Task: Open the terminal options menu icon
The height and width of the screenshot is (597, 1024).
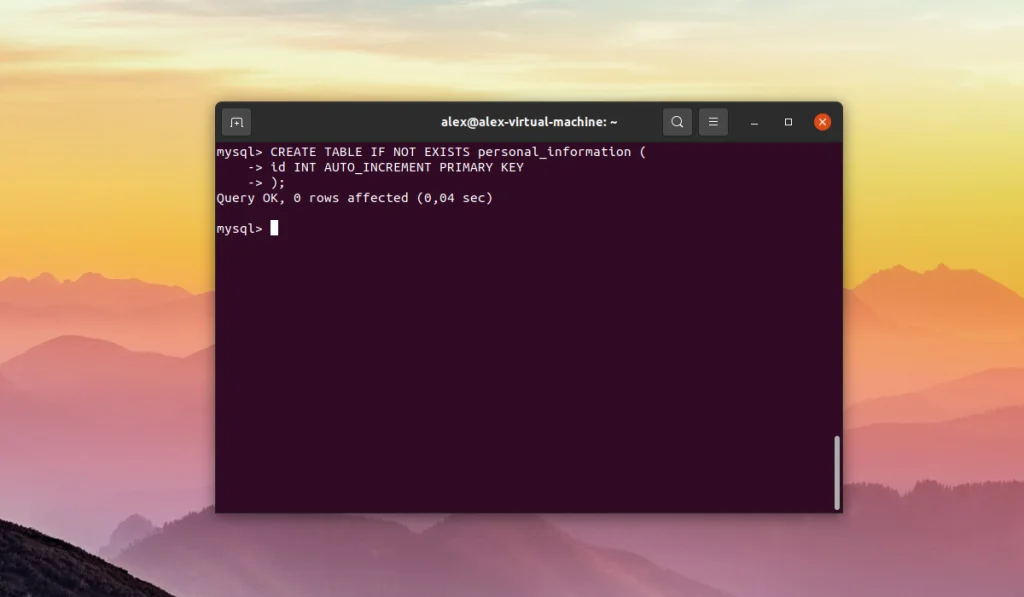Action: (713, 121)
